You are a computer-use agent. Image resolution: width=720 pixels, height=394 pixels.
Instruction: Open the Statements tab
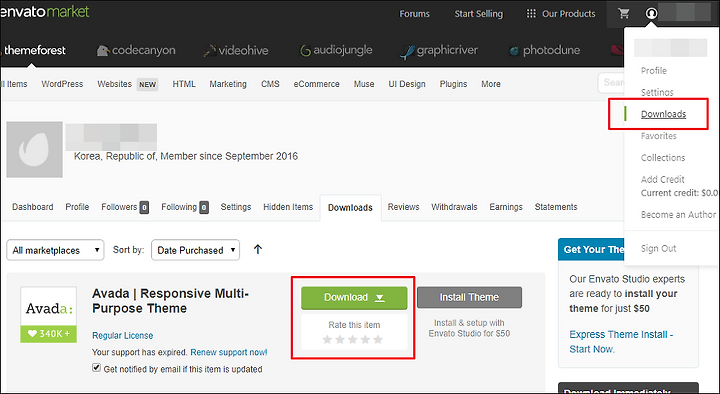[556, 207]
